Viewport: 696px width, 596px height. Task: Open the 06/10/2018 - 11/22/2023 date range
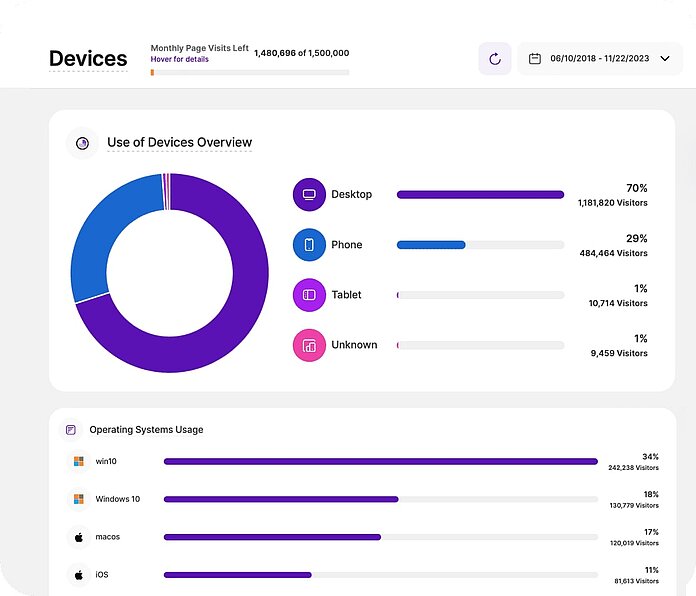(x=599, y=59)
